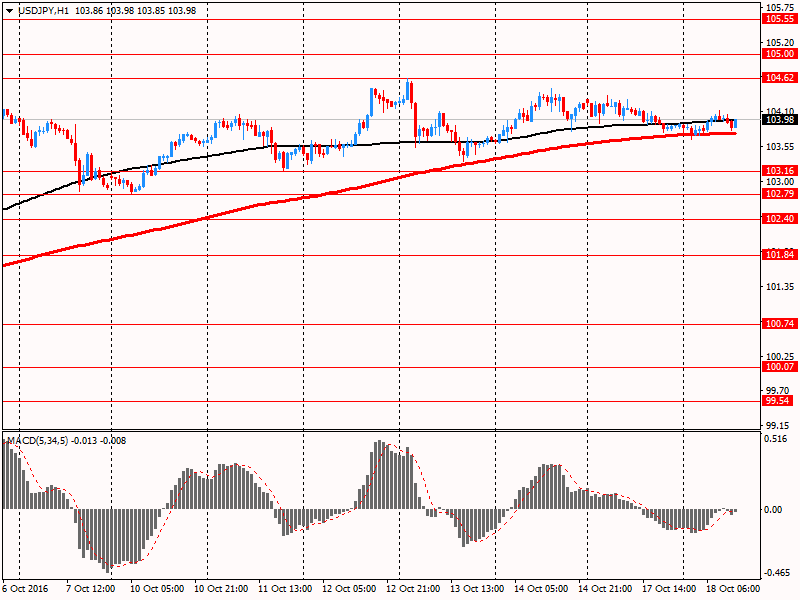
Task: Click the 14 Oct 21:00 time label
Action: click(605, 589)
